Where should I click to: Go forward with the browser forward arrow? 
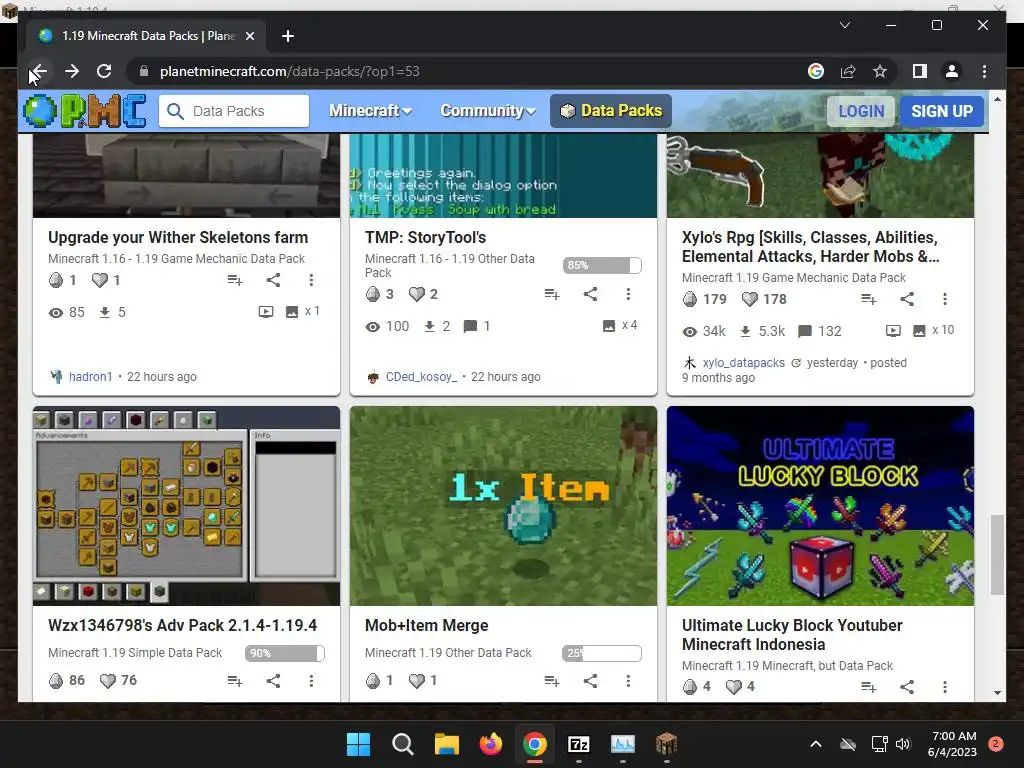[72, 71]
